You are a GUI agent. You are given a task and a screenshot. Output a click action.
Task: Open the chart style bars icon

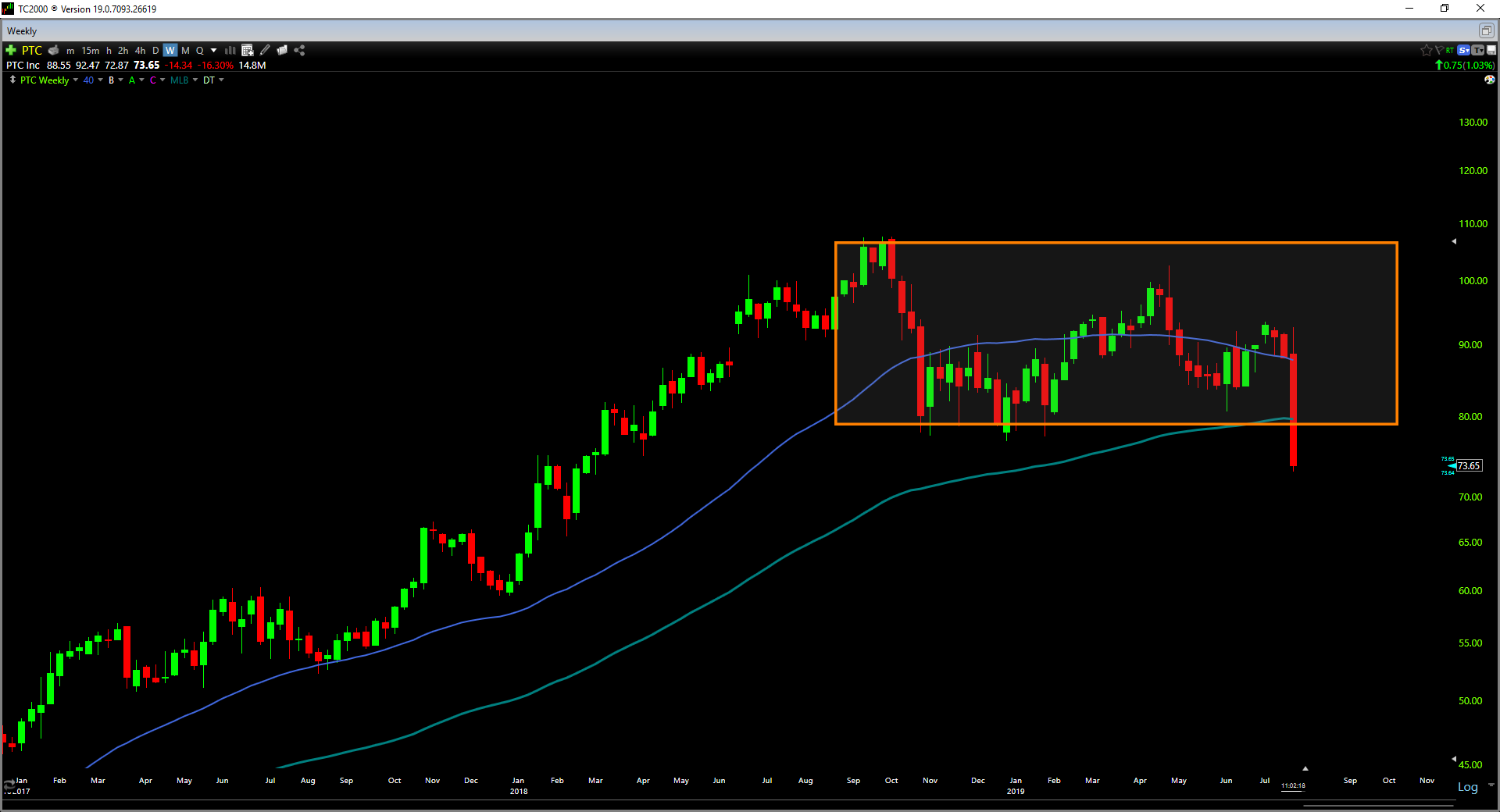coord(230,50)
